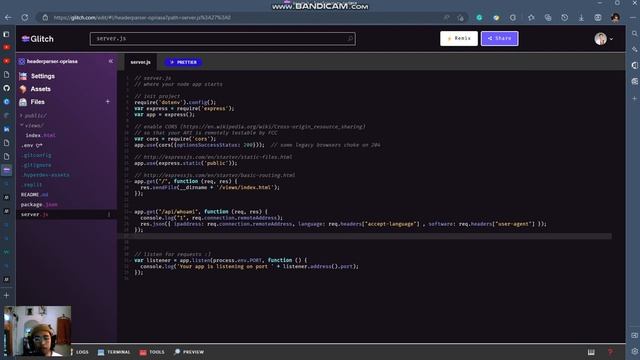
Task: Click the Files section header
Action: point(32,102)
